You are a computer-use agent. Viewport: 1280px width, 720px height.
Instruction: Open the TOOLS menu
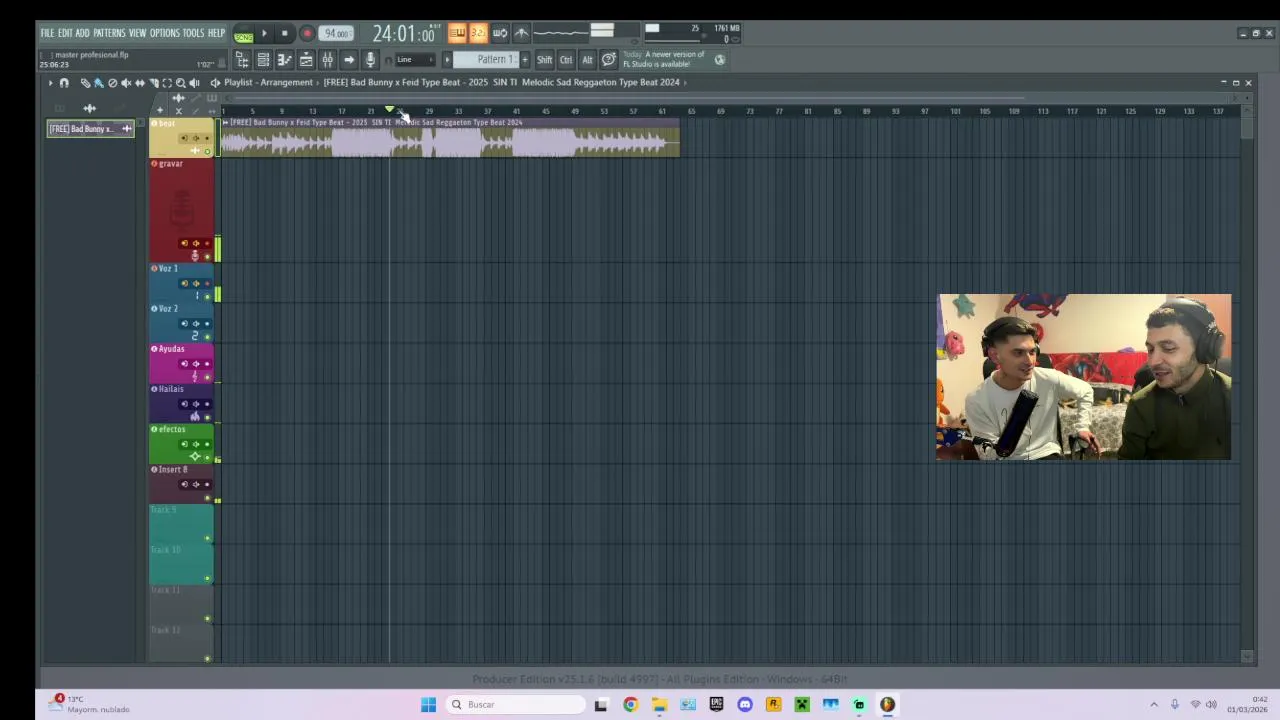pos(193,33)
